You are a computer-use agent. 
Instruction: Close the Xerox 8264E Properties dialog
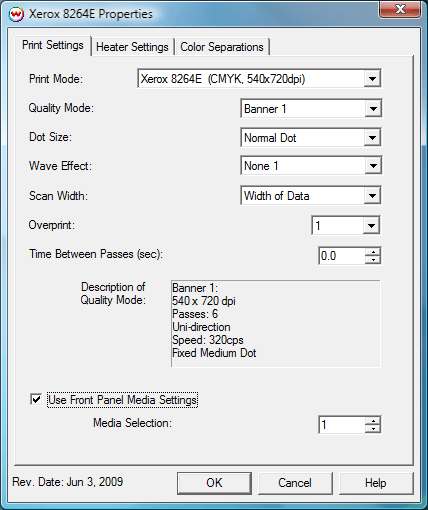coord(400,9)
